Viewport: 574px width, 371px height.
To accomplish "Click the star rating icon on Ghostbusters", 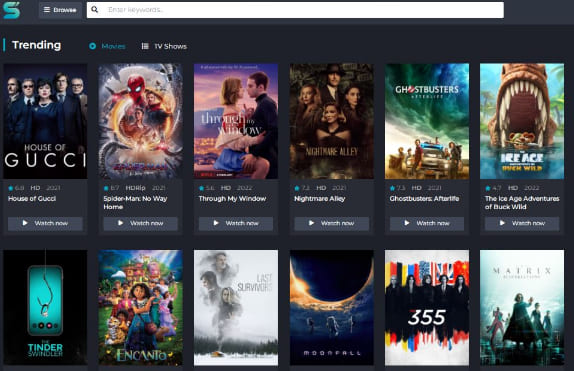I will (392, 188).
